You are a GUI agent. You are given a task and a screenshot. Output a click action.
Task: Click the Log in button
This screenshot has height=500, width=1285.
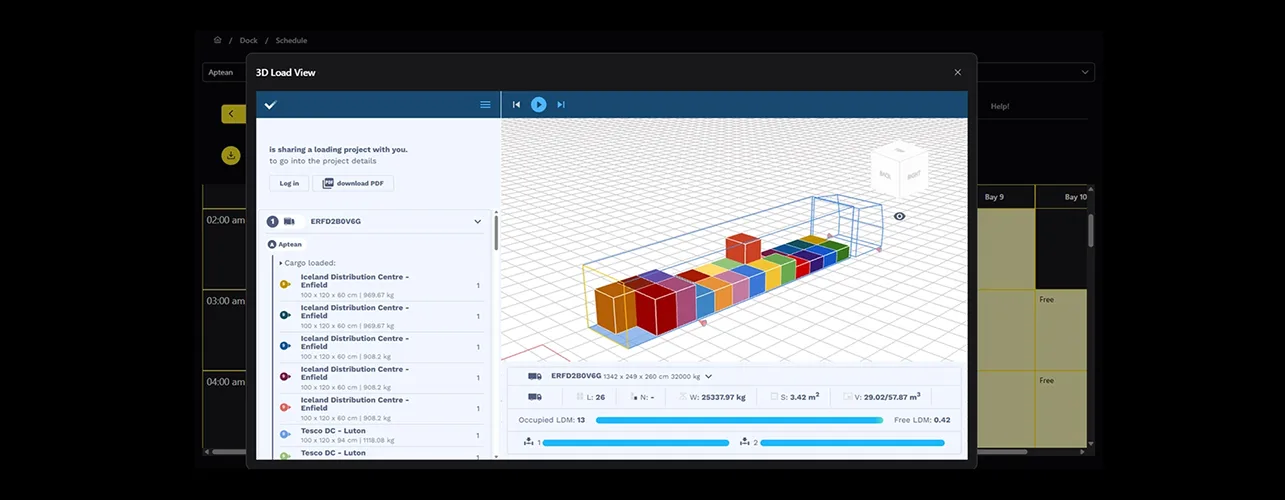pyautogui.click(x=289, y=183)
